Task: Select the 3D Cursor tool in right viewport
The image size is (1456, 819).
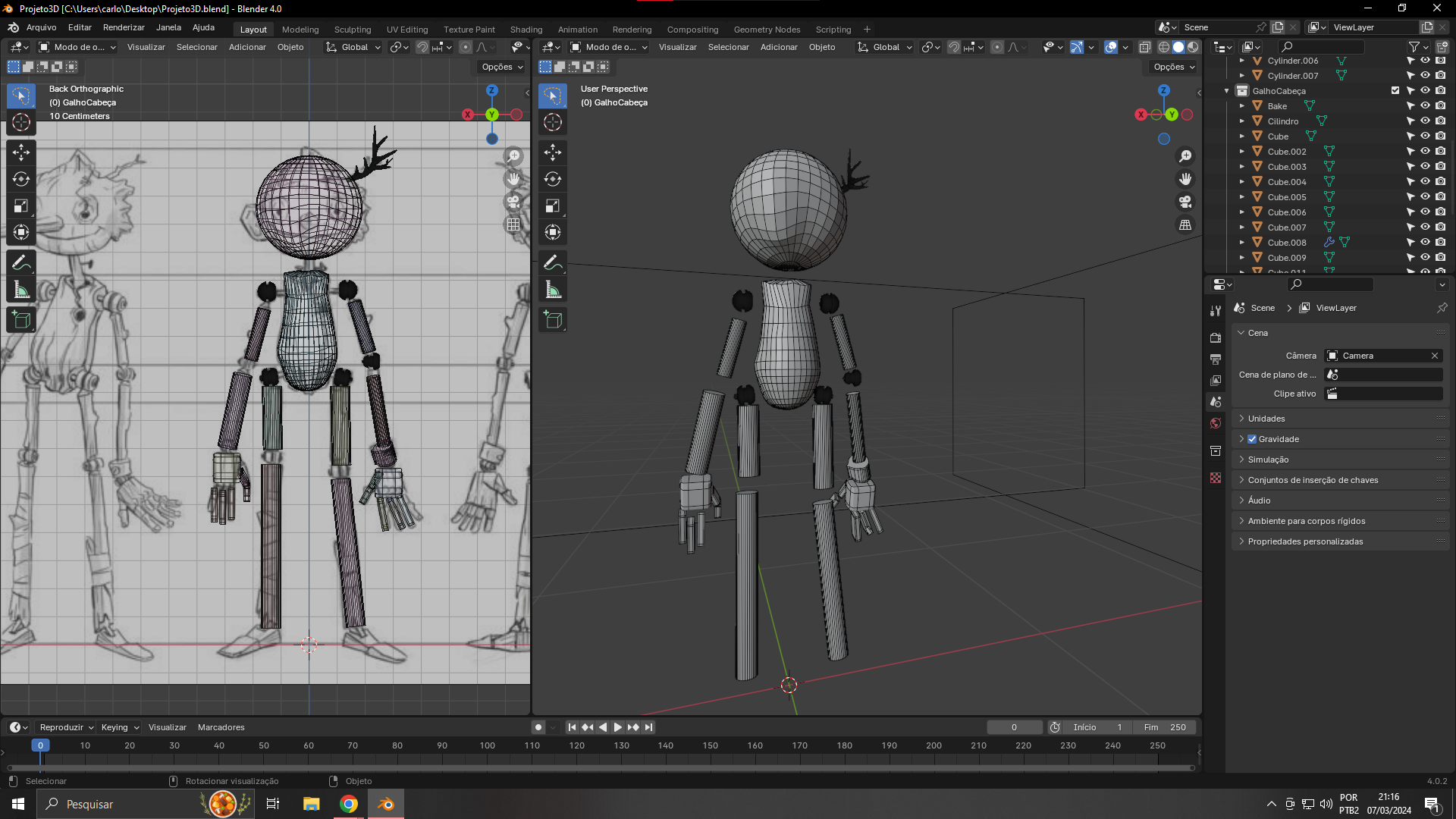Action: click(x=553, y=122)
